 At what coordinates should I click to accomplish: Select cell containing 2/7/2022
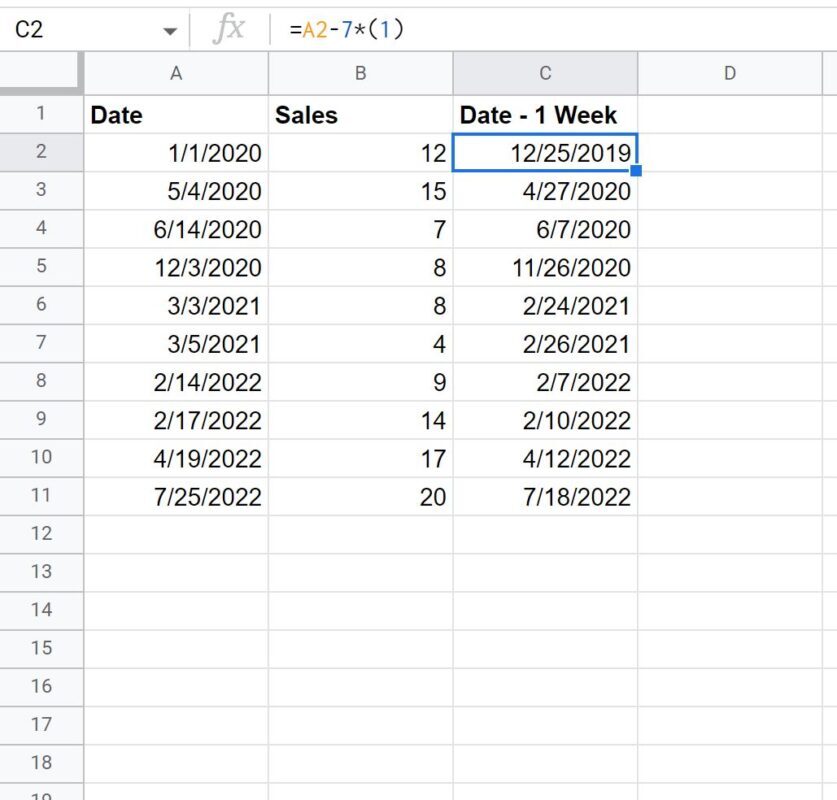[x=545, y=382]
